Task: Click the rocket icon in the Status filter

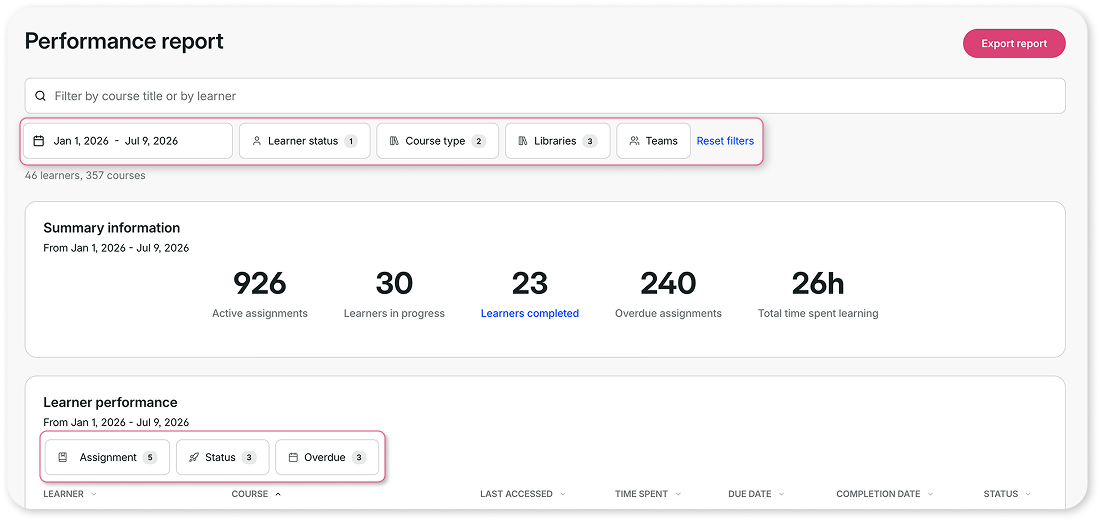Action: (x=194, y=457)
